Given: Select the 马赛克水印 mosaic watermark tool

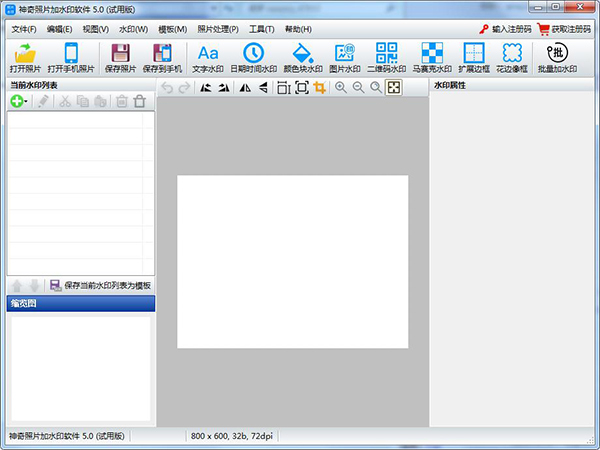Looking at the screenshot, I should coord(432,55).
